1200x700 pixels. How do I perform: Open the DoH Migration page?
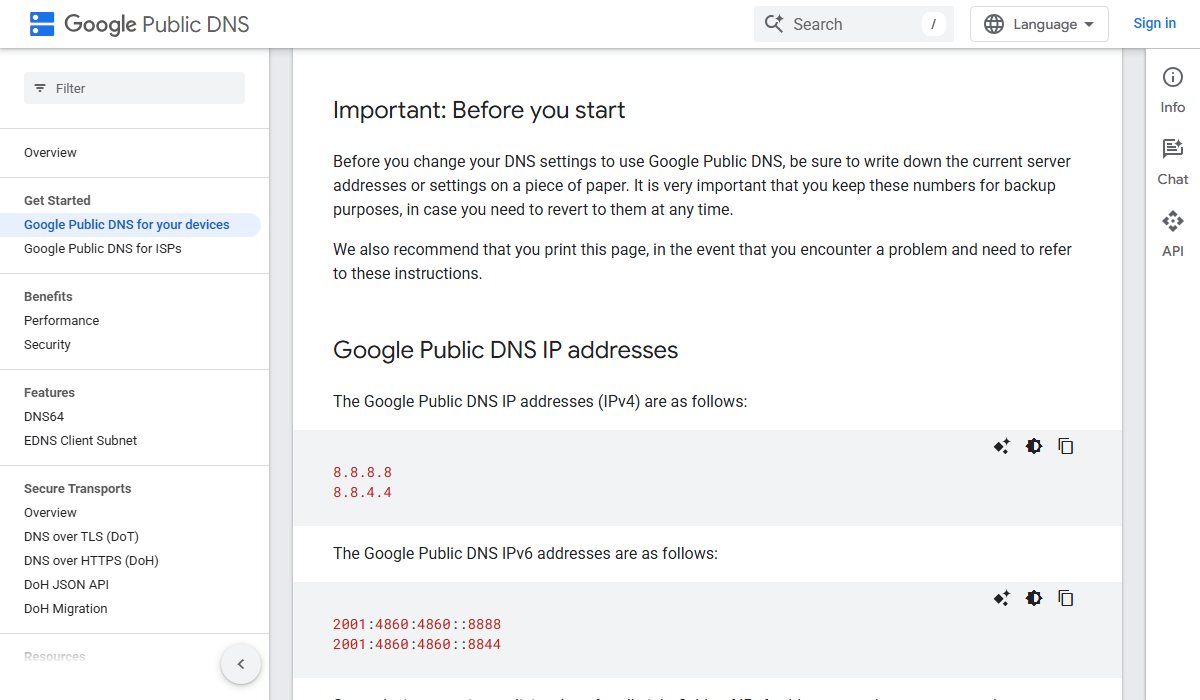click(x=65, y=609)
